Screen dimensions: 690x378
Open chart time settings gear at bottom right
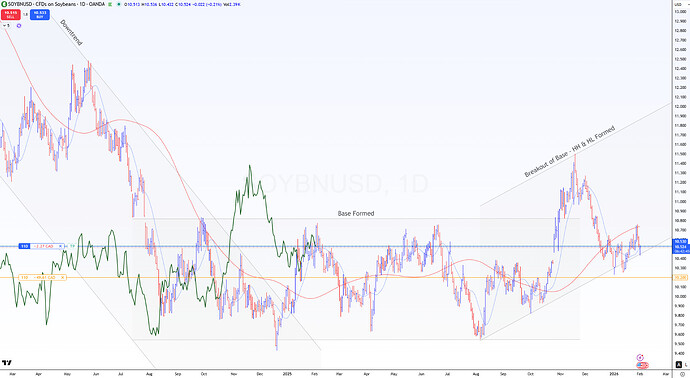click(682, 374)
